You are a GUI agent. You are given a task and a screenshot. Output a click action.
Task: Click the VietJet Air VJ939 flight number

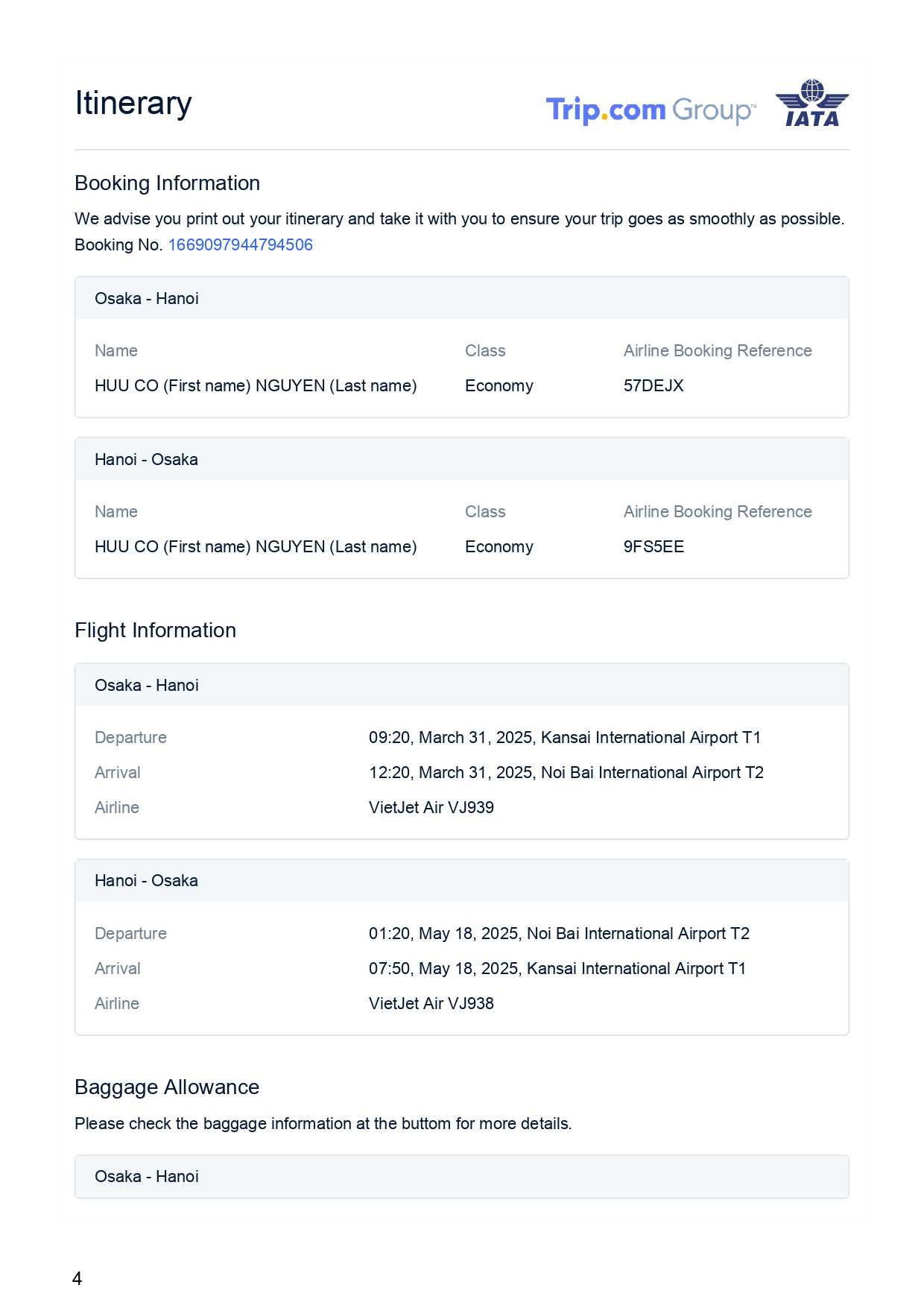point(431,808)
